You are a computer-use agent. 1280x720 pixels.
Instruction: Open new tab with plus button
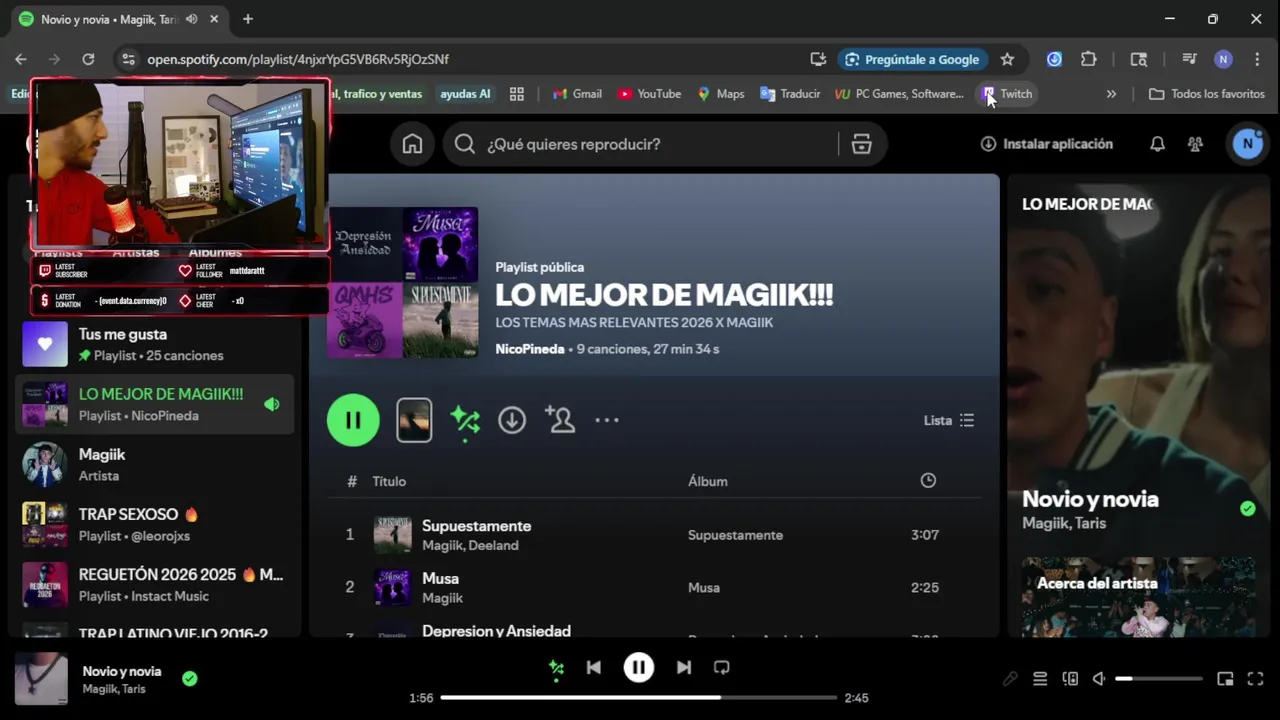tap(248, 19)
